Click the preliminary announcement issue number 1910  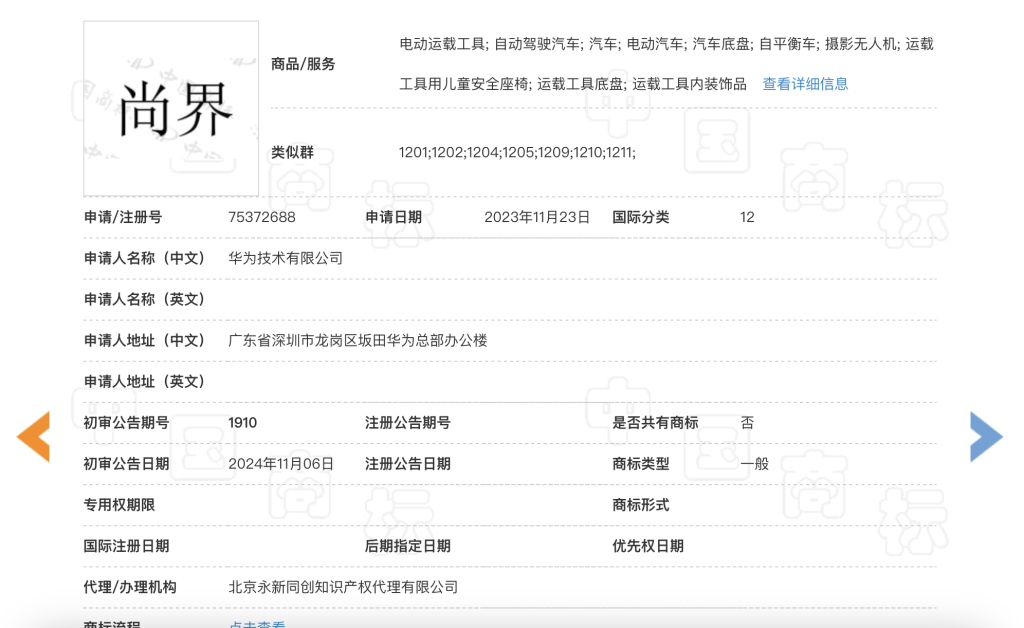(243, 423)
